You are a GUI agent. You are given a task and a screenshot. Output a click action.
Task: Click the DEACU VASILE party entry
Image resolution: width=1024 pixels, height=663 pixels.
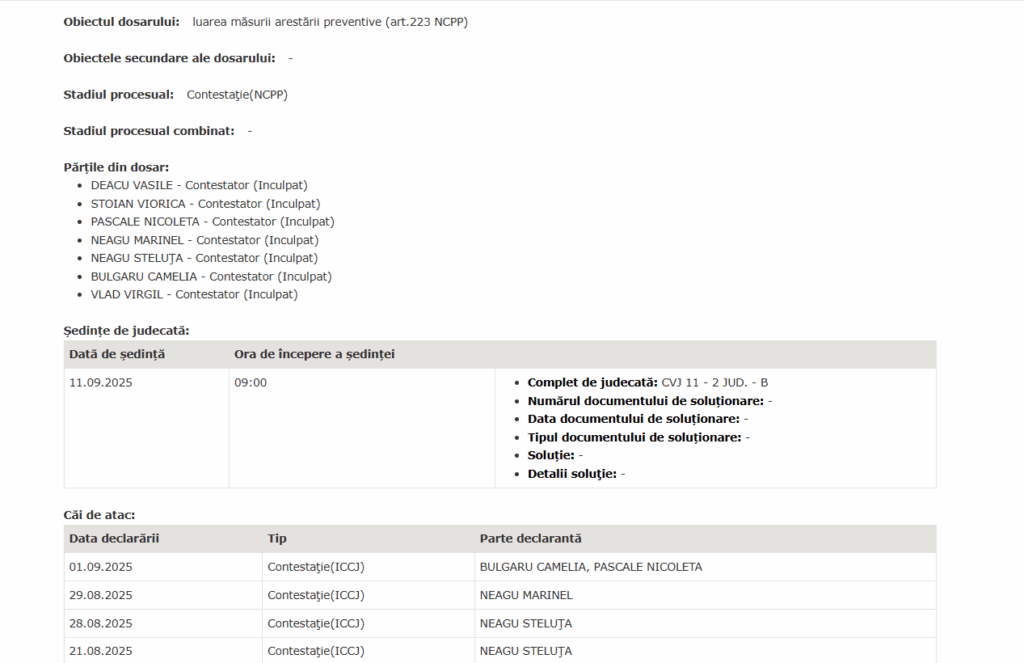(x=199, y=186)
